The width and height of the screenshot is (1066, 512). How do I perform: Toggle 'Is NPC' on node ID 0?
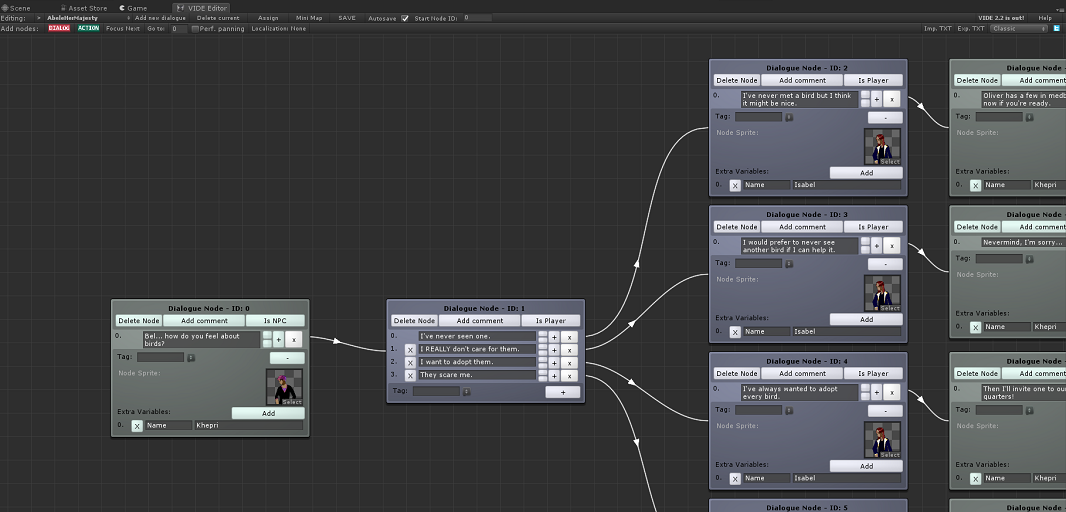click(275, 321)
